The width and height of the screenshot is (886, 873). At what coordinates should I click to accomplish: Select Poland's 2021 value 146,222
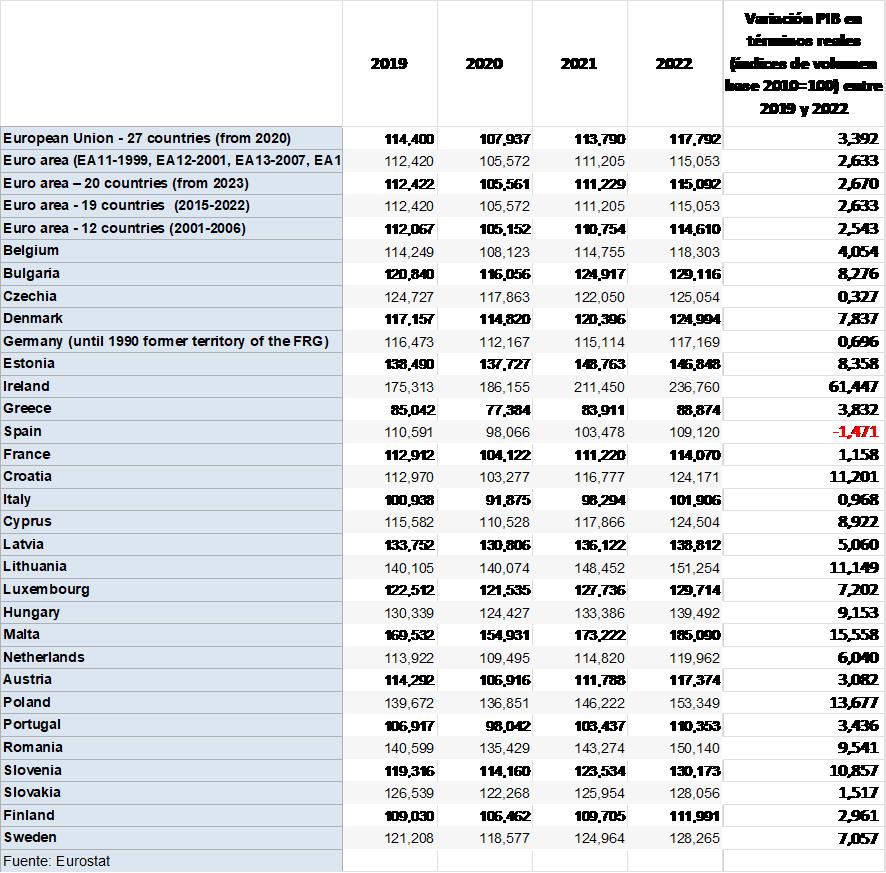[x=600, y=703]
